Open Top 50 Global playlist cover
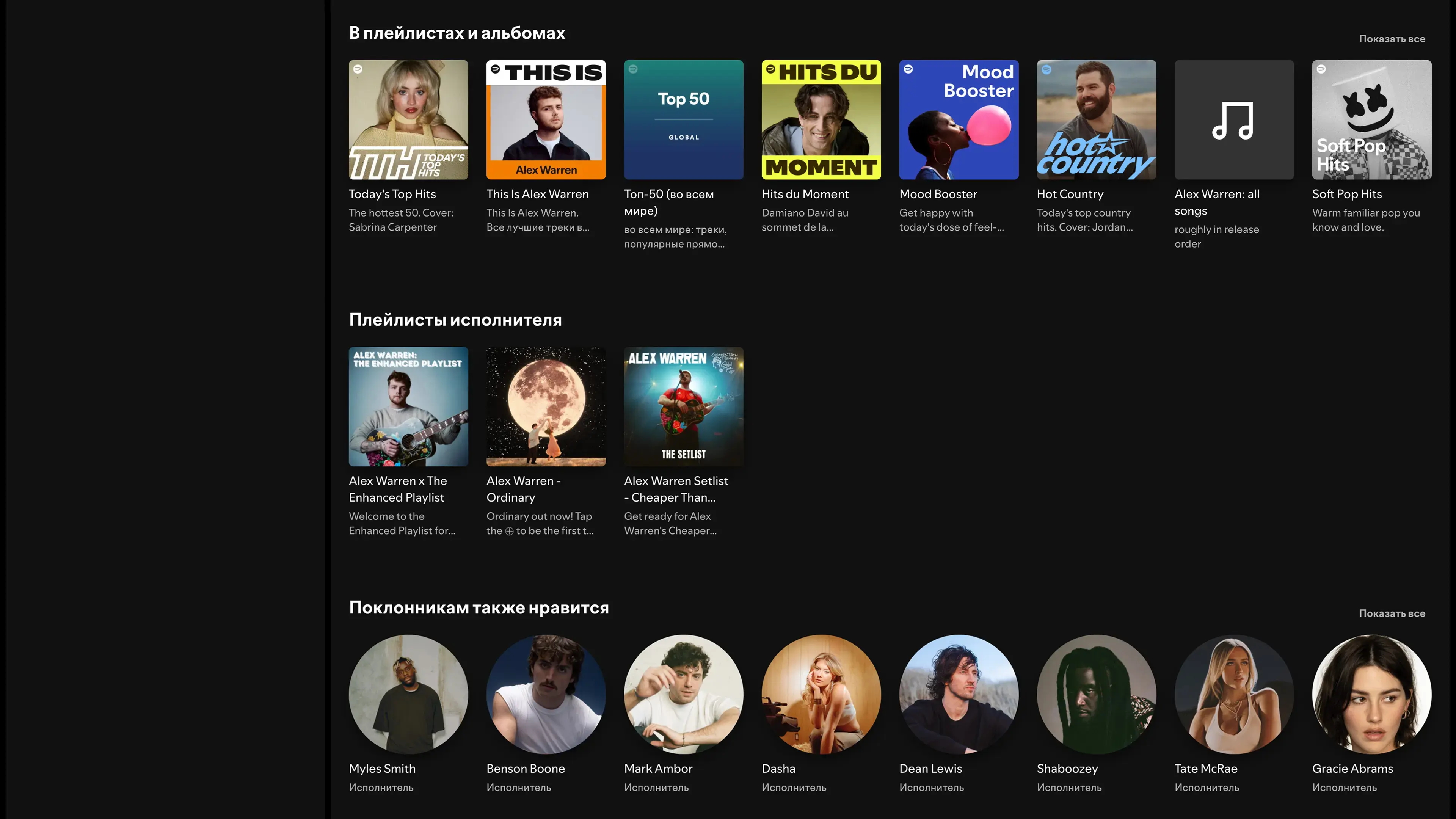 (x=683, y=120)
